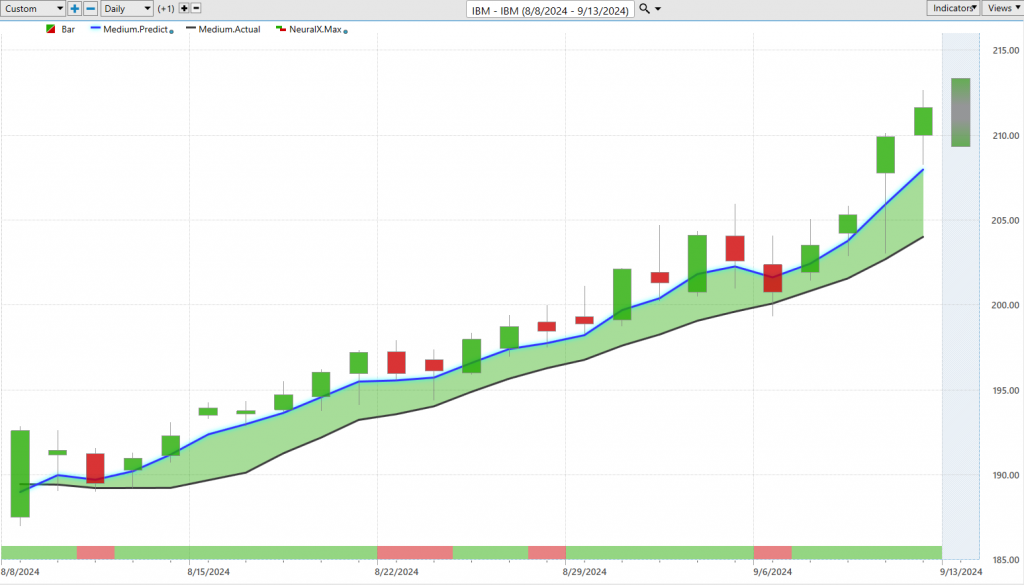Click the red candlestick at 9/6/2024
The height and width of the screenshot is (585, 1024).
773,278
